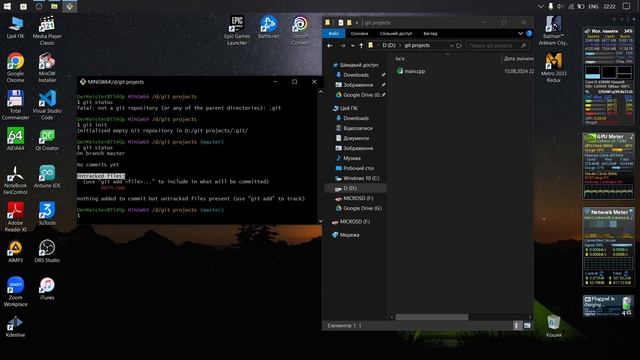Select the Цей ПК desktop icon

[x=15, y=27]
